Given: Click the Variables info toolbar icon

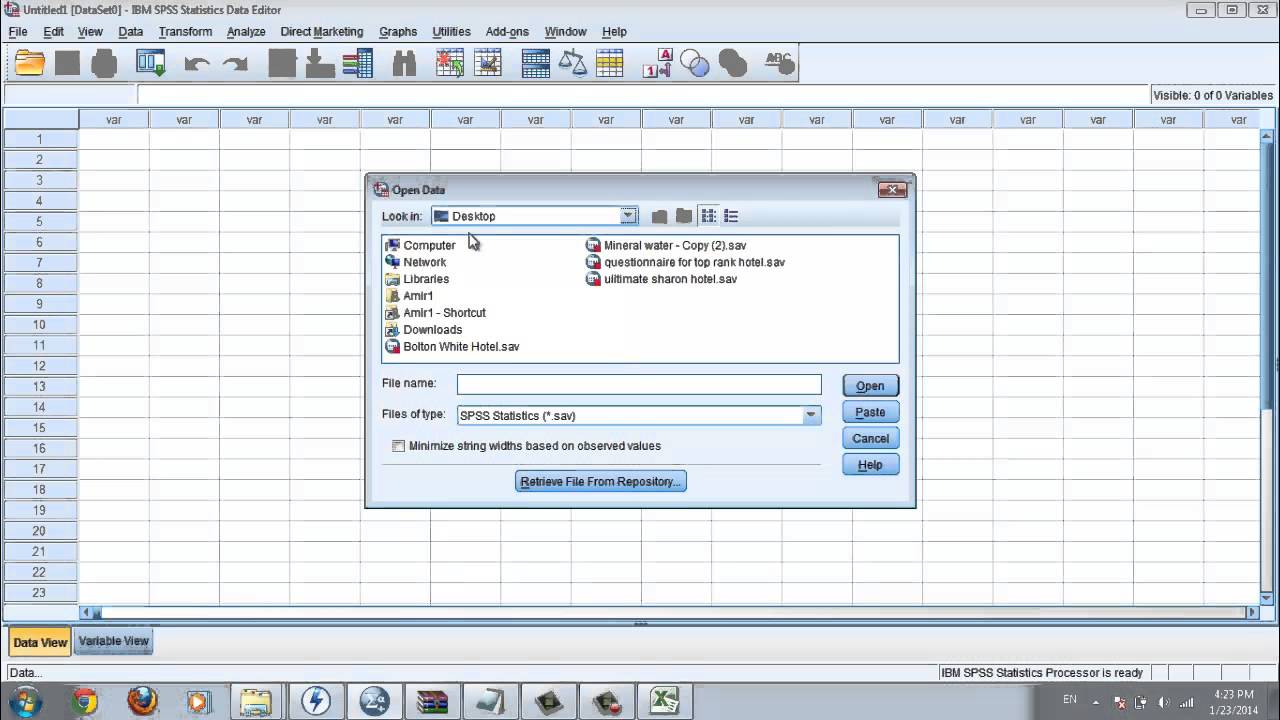Looking at the screenshot, I should 357,63.
